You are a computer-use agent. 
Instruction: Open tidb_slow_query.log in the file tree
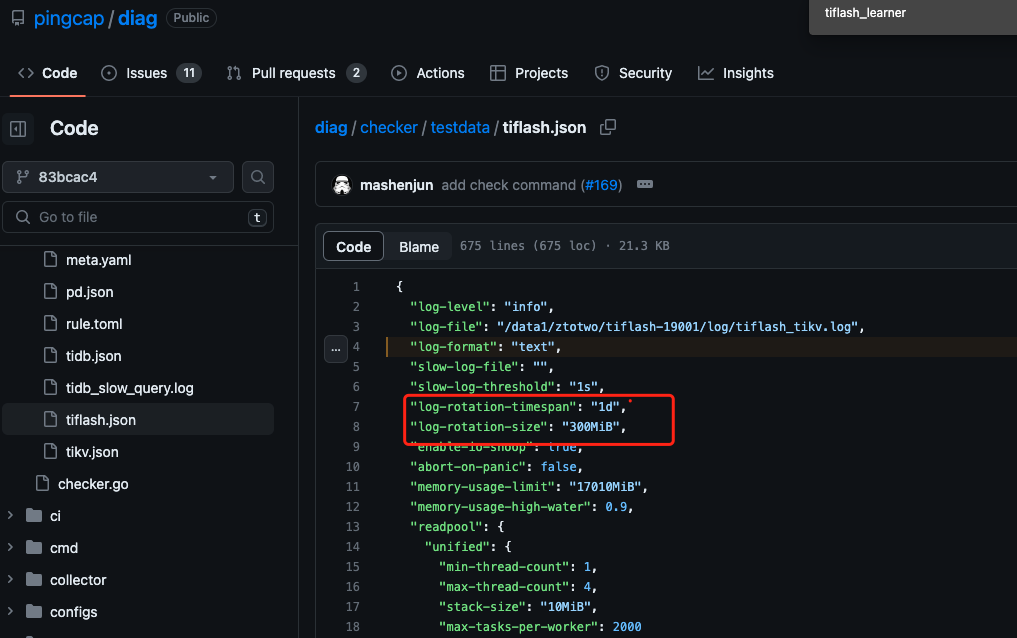click(x=130, y=388)
